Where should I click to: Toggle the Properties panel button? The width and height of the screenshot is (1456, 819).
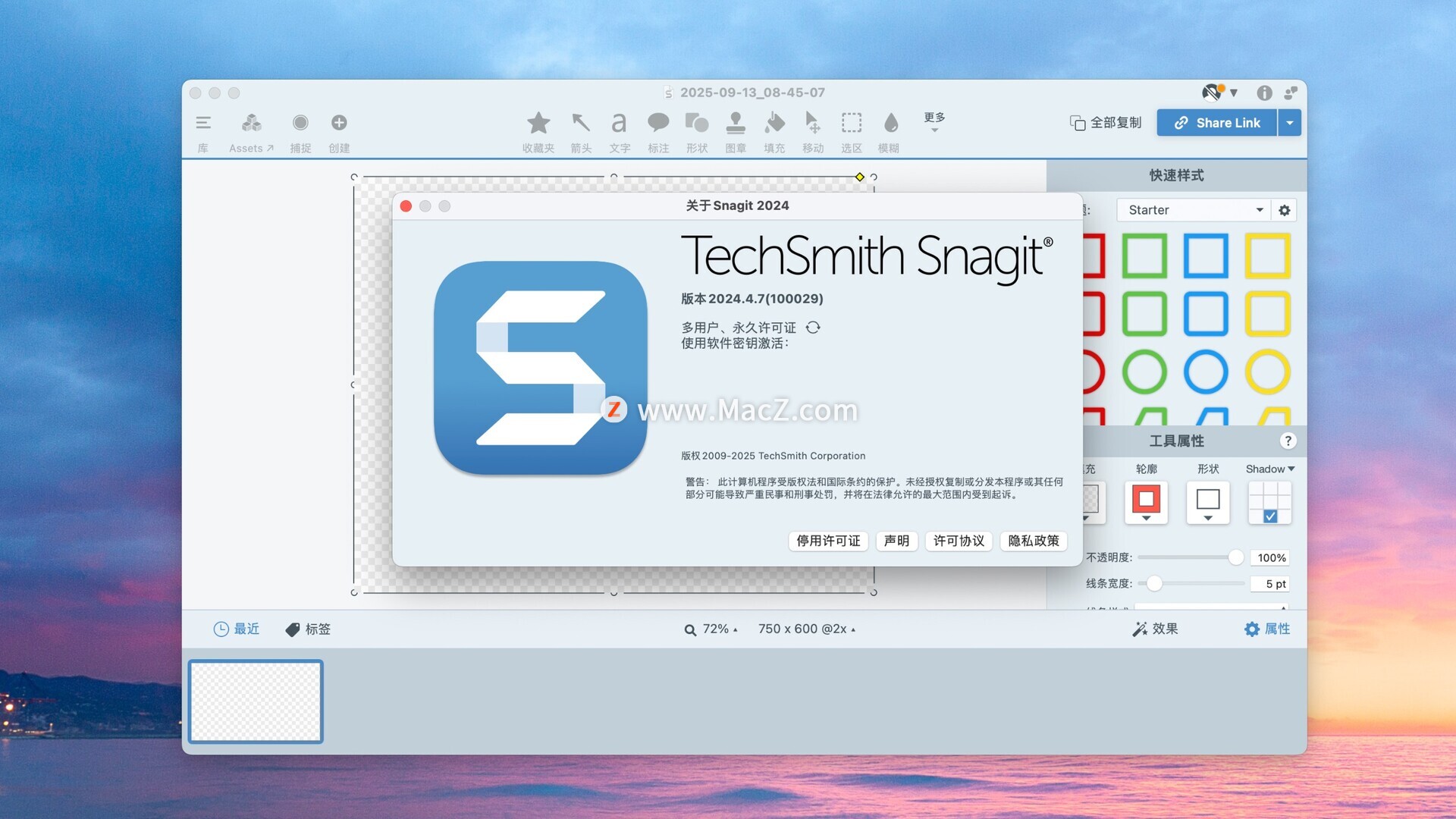1267,629
